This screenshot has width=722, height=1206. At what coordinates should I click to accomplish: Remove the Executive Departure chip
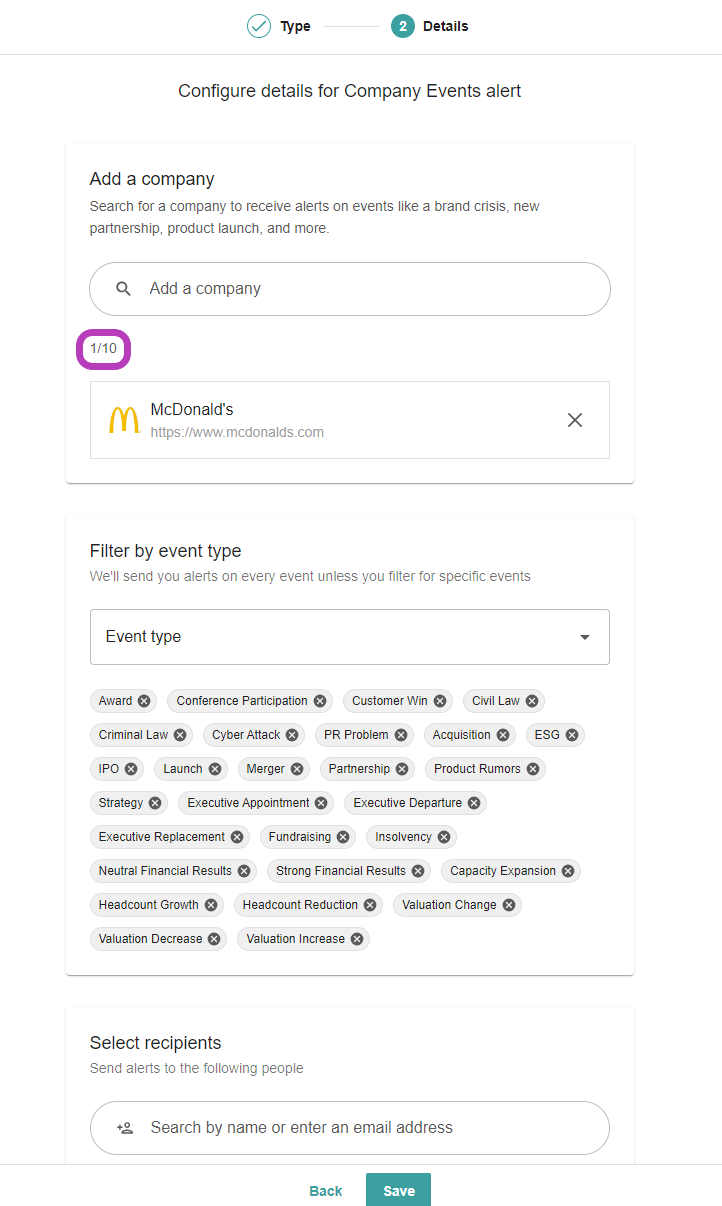click(474, 803)
